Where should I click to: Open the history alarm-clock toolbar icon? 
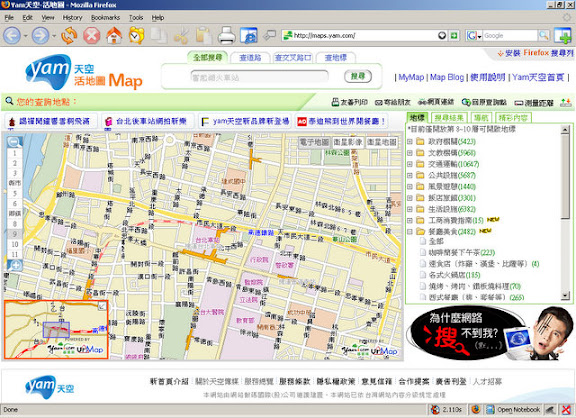136,36
